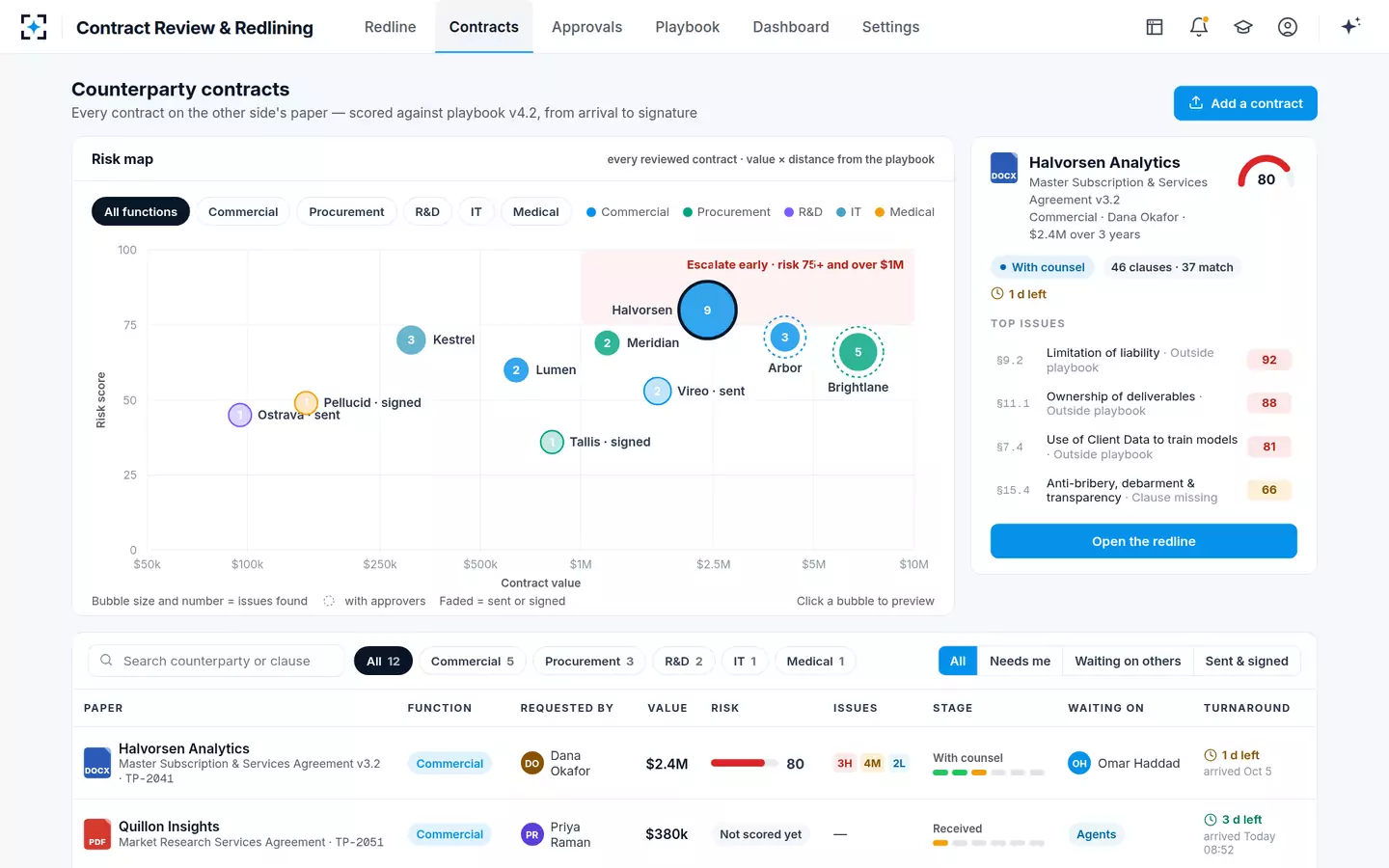Switch to the Redline tab

(x=391, y=27)
